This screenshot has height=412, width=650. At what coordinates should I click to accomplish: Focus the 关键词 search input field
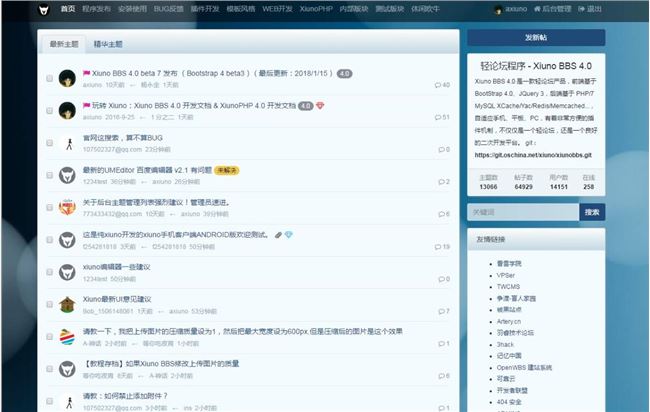coord(523,212)
